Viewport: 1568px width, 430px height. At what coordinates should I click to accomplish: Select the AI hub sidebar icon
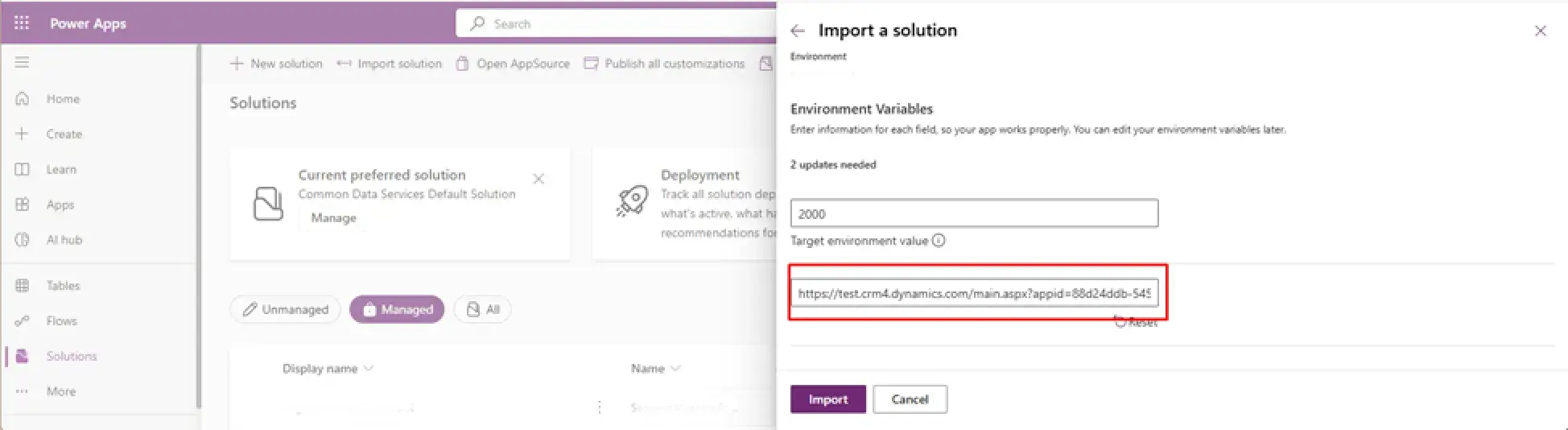tap(22, 239)
